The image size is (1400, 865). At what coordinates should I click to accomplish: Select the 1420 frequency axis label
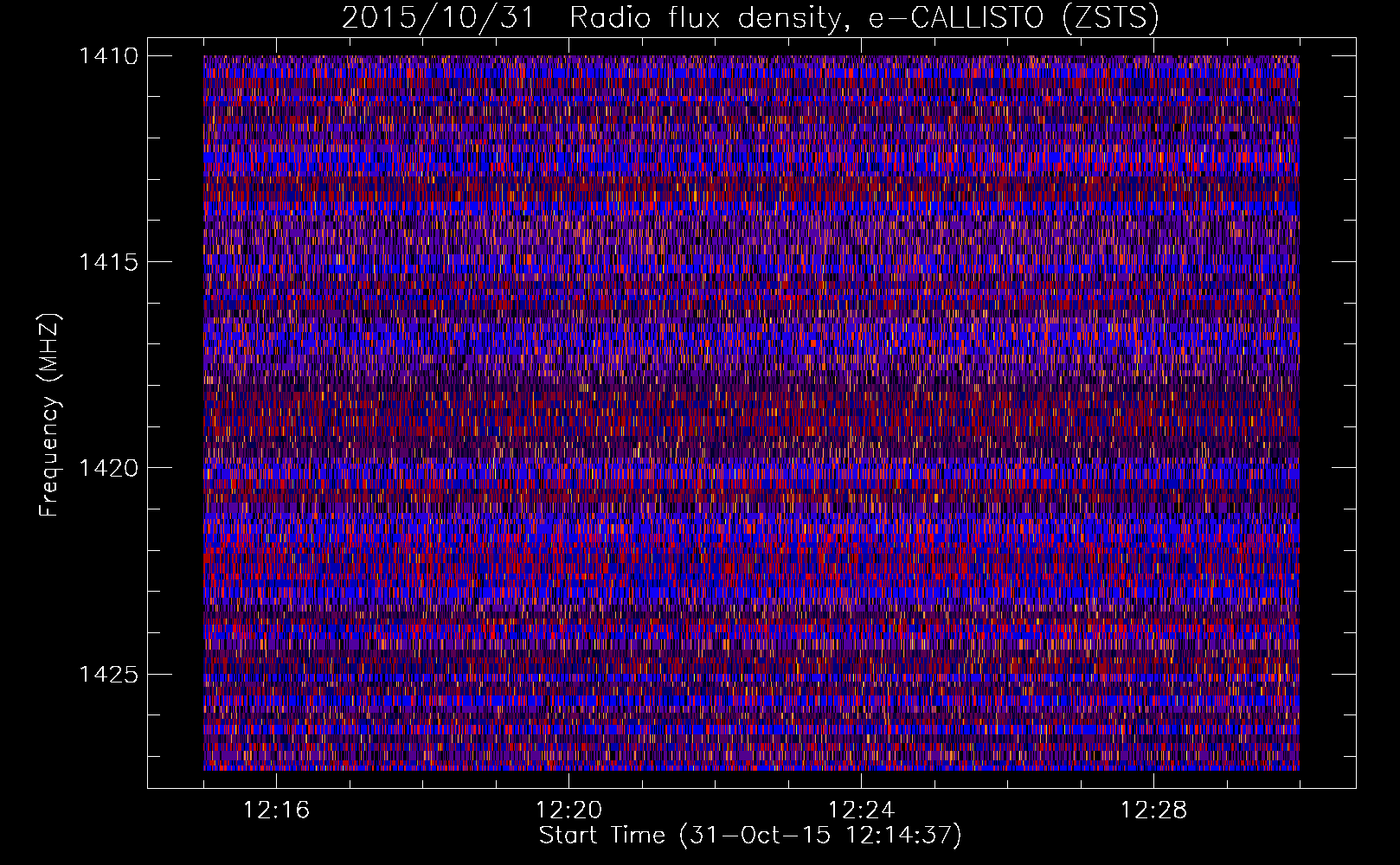(x=108, y=468)
